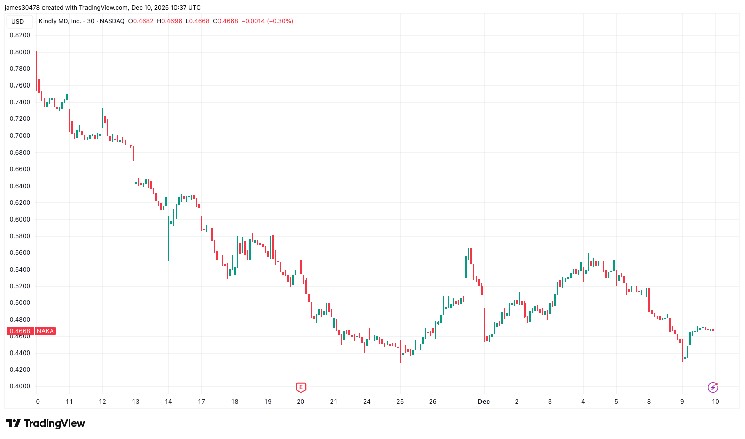Screen dimensions: 745x439
Task: Select the Dec label on time axis
Action: (484, 401)
